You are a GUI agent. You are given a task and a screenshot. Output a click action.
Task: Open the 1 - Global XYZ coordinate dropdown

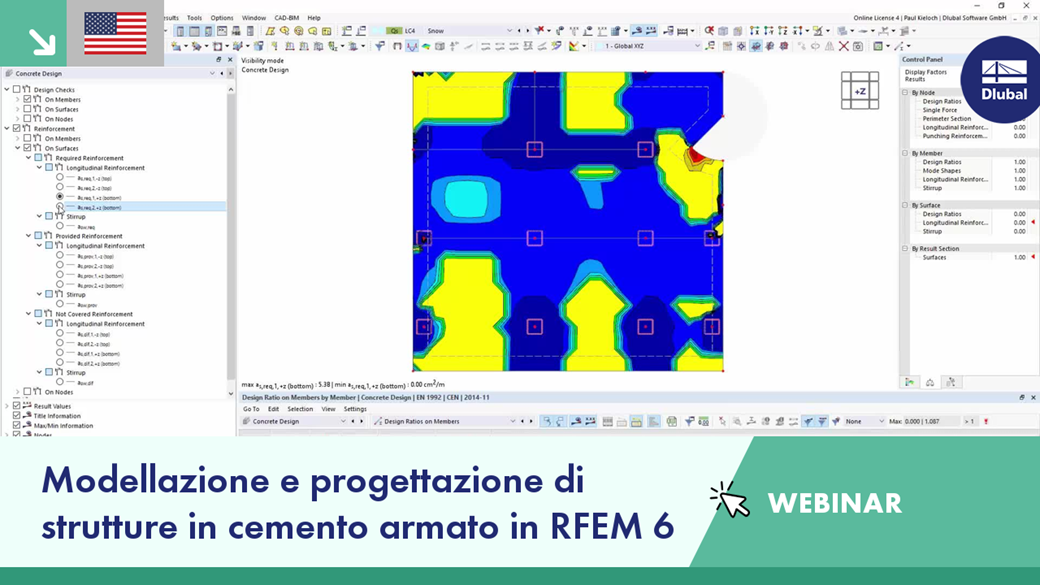click(696, 46)
